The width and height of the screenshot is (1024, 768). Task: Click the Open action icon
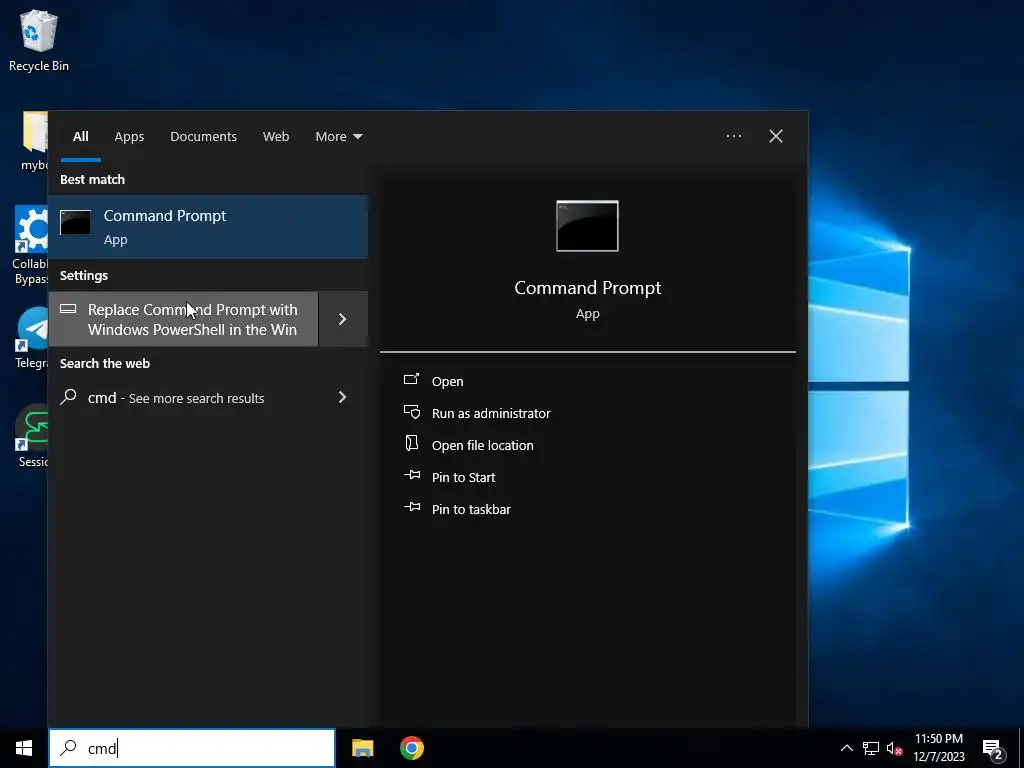tap(411, 379)
